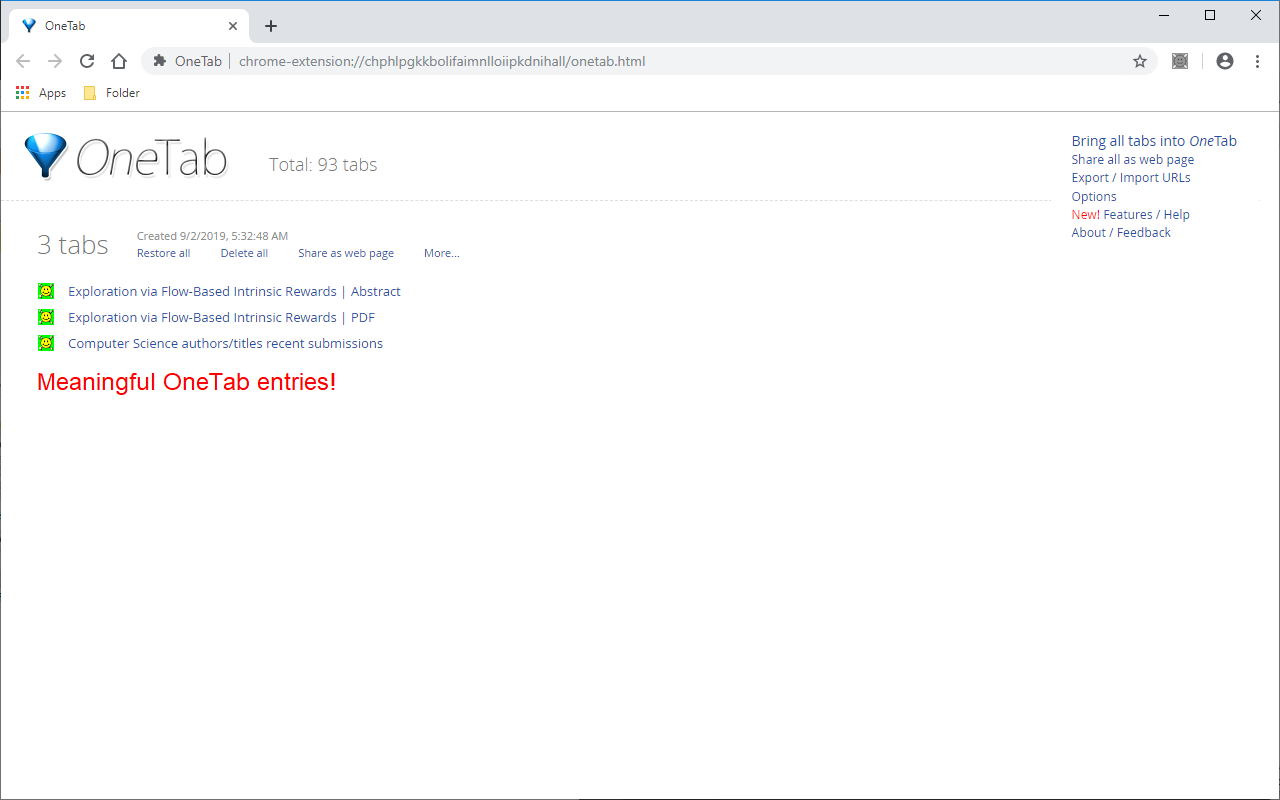The width and height of the screenshot is (1280, 800).
Task: Click favicon beside Computer Science submissions entry
Action: [x=46, y=343]
